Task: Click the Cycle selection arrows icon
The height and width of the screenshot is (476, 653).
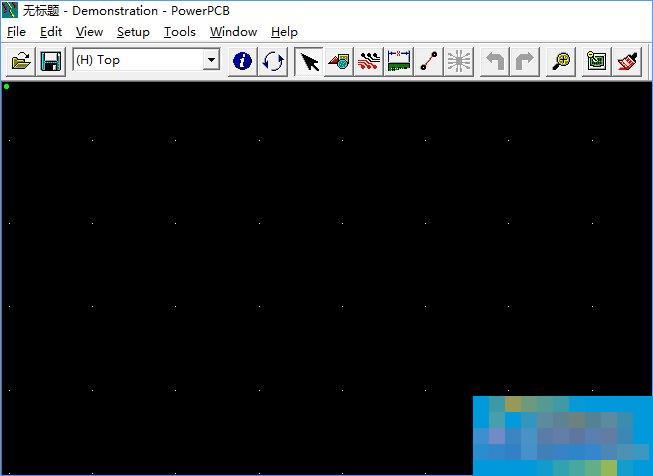Action: coord(273,61)
